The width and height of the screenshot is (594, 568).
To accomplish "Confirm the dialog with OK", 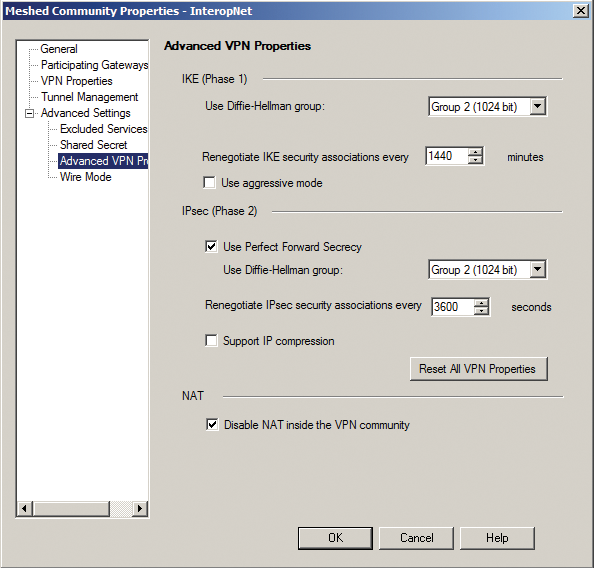I will coord(335,538).
